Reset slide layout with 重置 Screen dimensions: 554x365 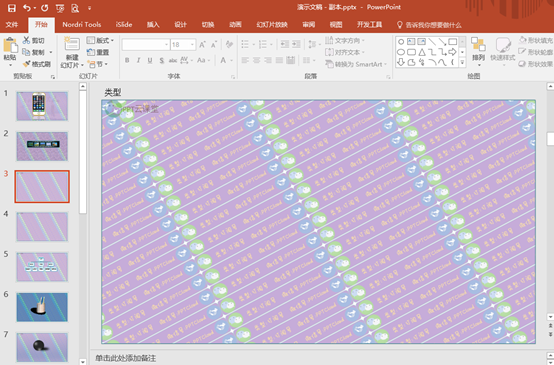click(x=98, y=52)
